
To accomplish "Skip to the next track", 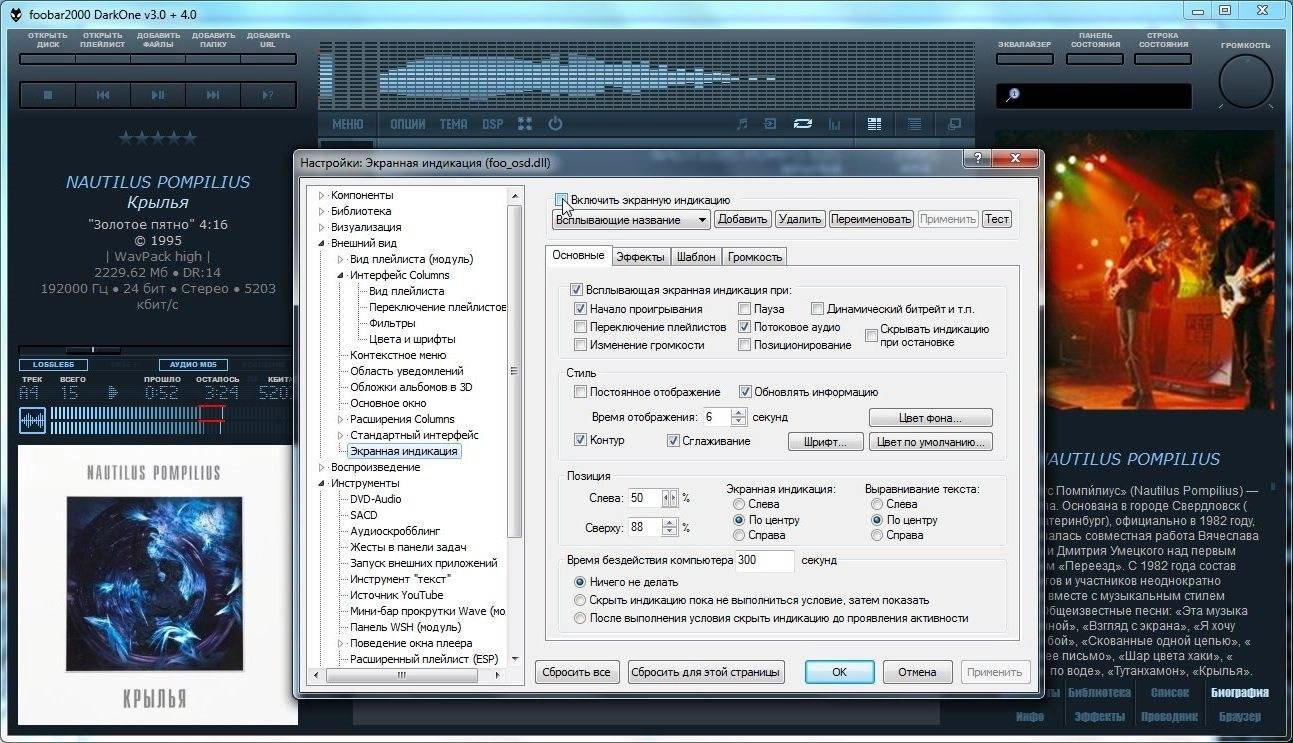I will pos(213,95).
